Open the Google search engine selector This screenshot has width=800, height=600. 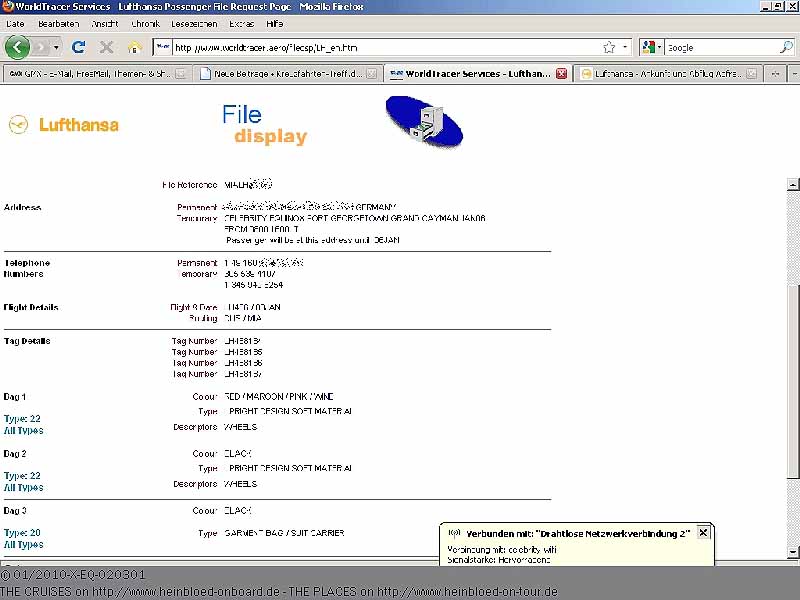click(x=652, y=47)
